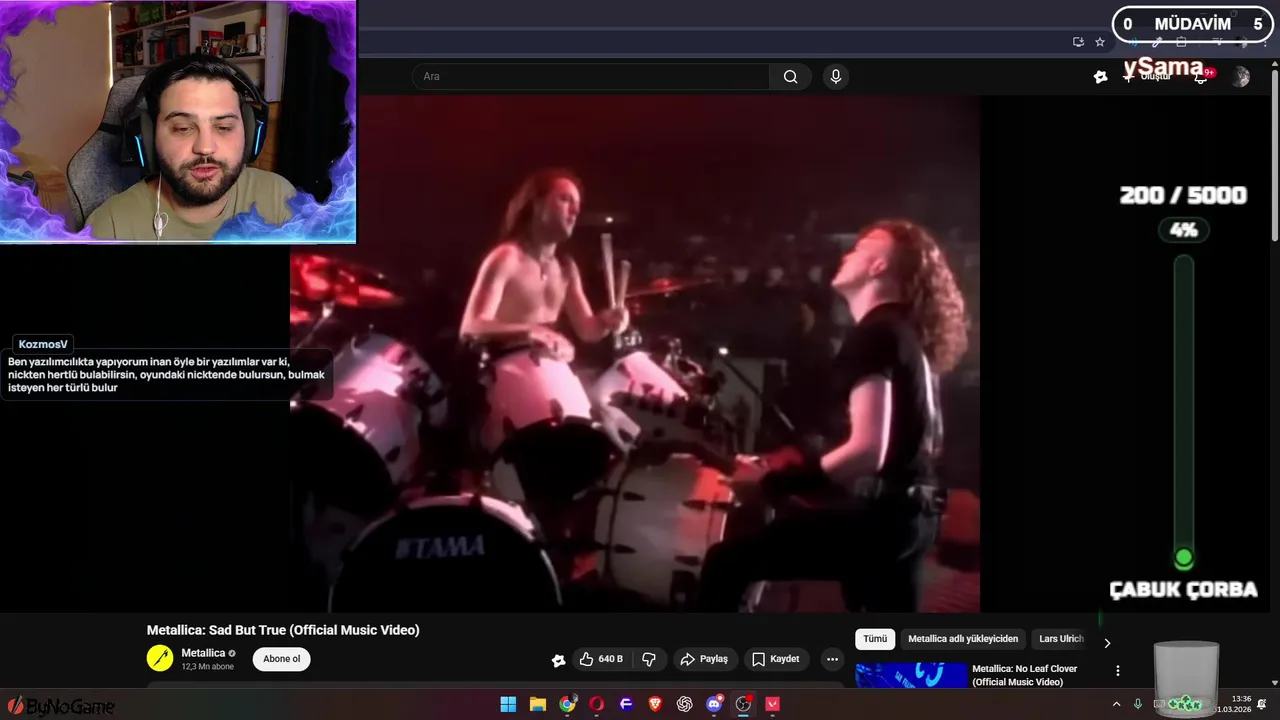The height and width of the screenshot is (720, 1280).
Task: Open more actions menu beside Kaydet
Action: click(832, 659)
